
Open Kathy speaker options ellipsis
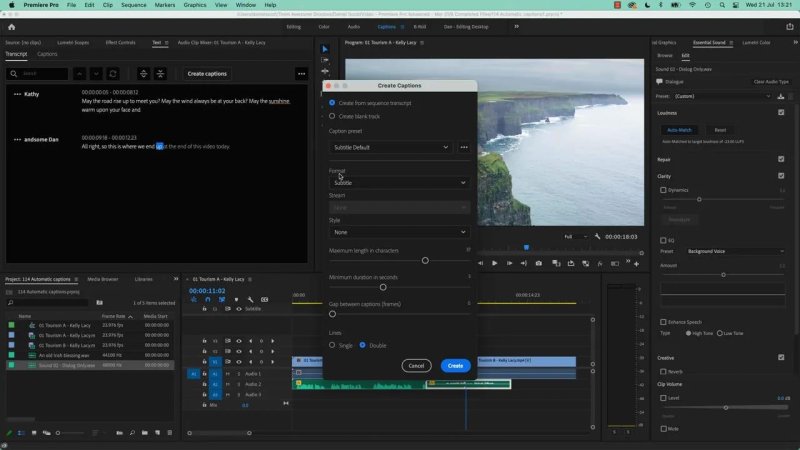17,94
